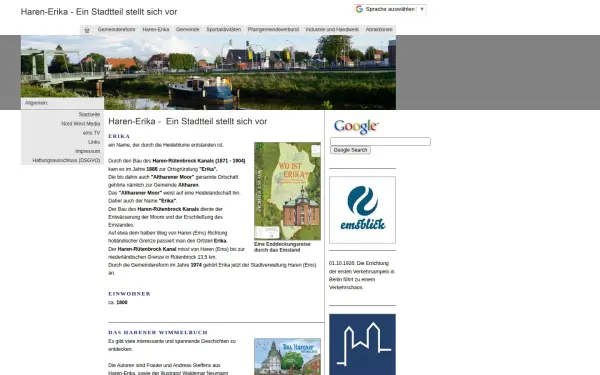Image resolution: width=600 pixels, height=375 pixels.
Task: Open the Gemeinde menu item
Action: [x=188, y=29]
